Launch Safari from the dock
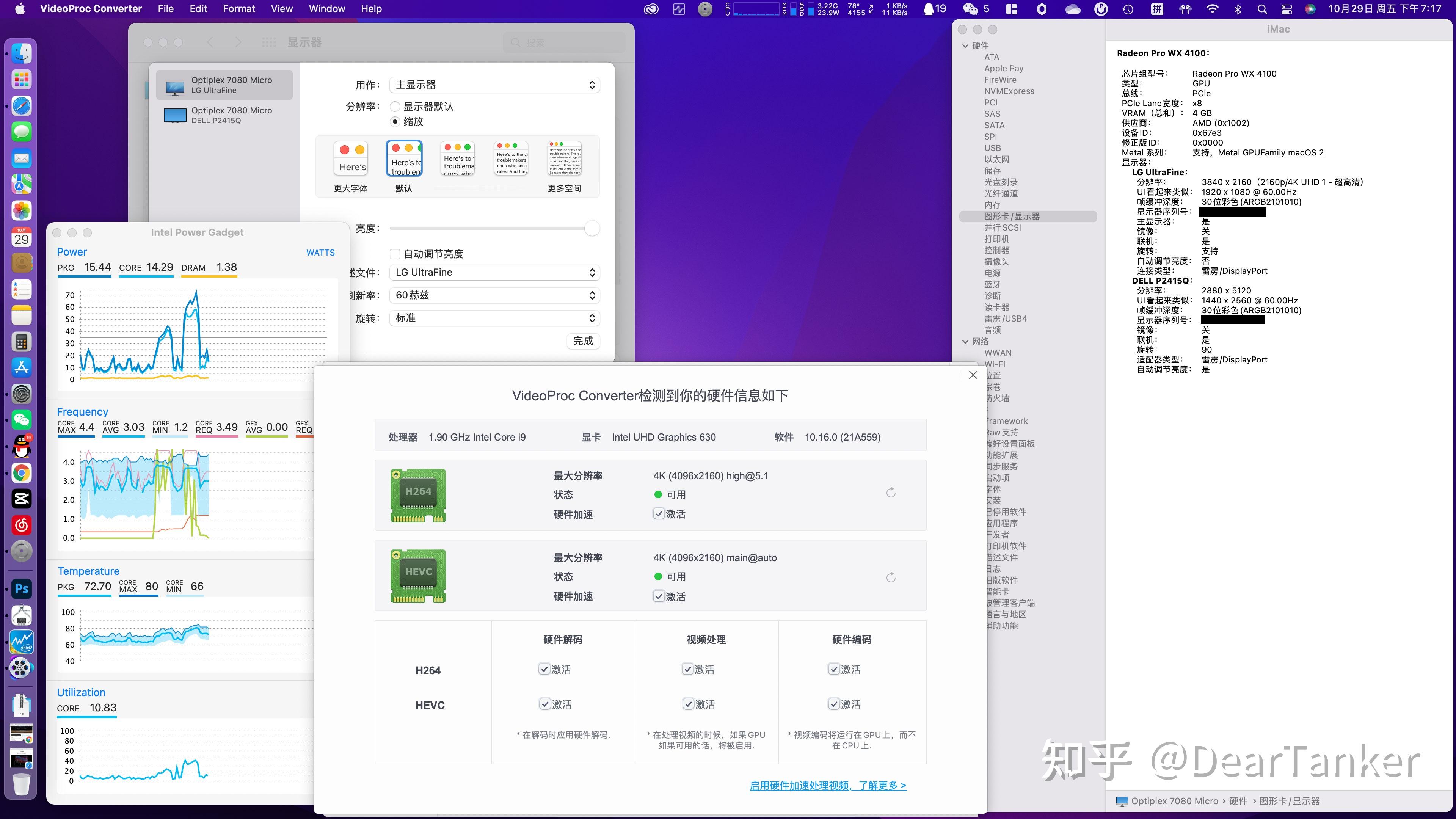The image size is (1456, 819). tap(22, 106)
